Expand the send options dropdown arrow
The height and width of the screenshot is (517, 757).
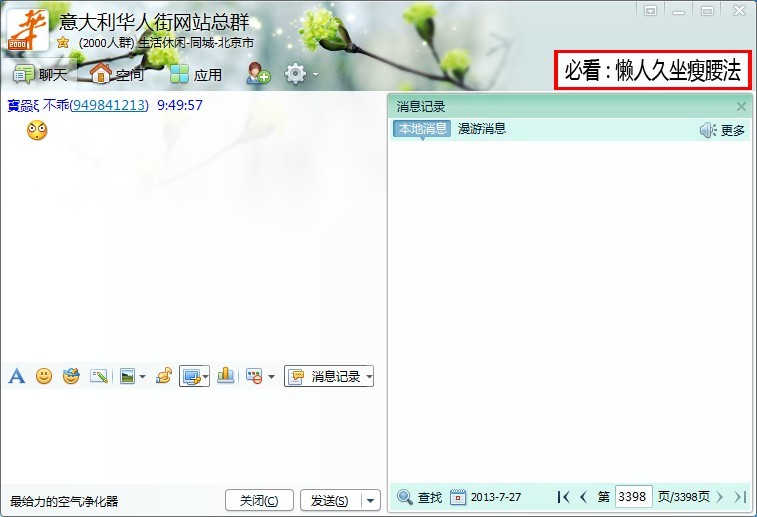(x=371, y=500)
